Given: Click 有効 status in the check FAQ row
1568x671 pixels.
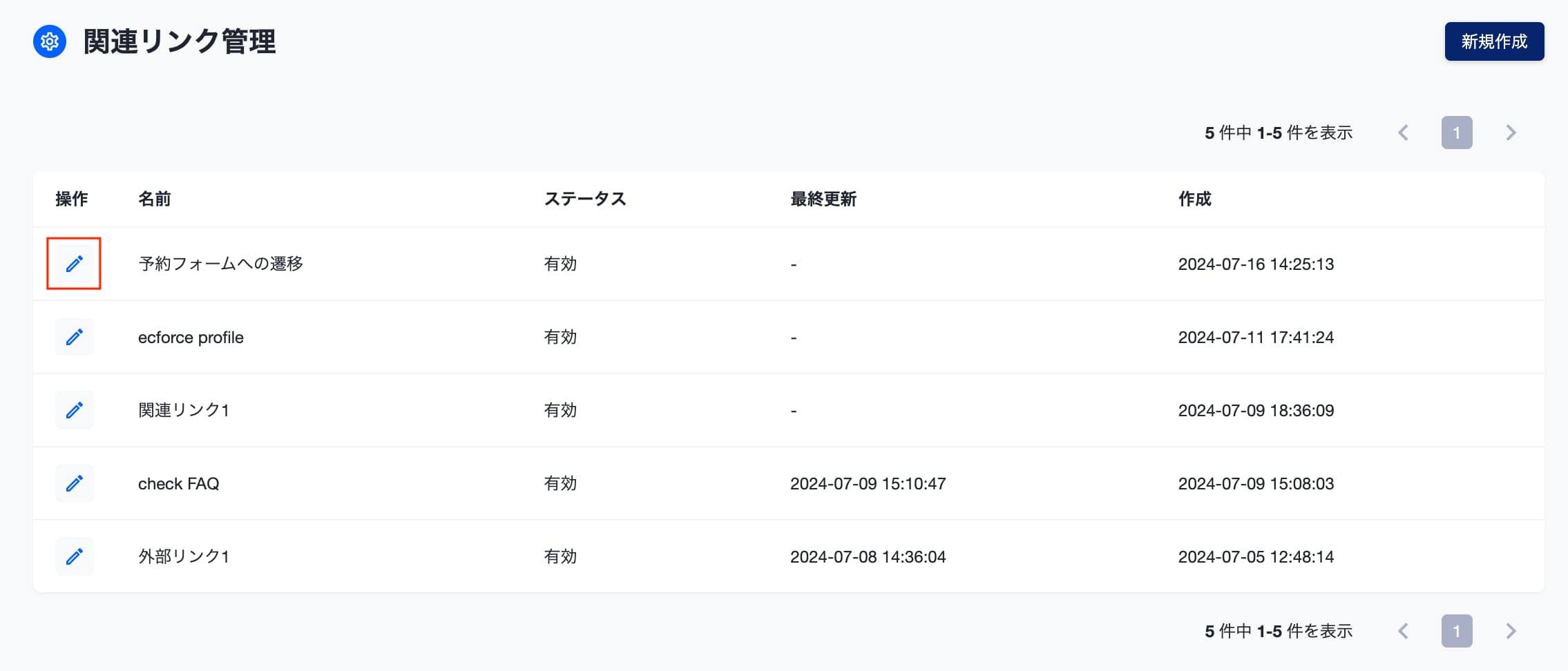Looking at the screenshot, I should pyautogui.click(x=560, y=483).
